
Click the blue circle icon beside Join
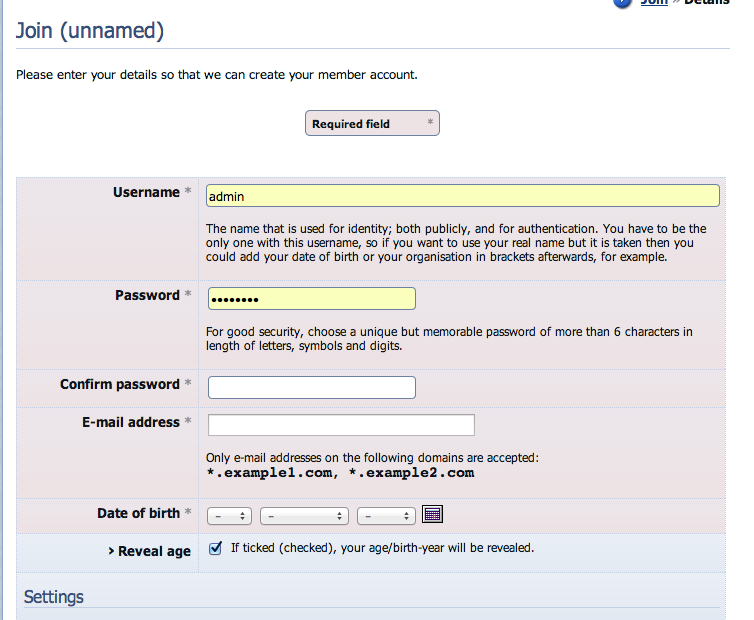pyautogui.click(x=623, y=3)
